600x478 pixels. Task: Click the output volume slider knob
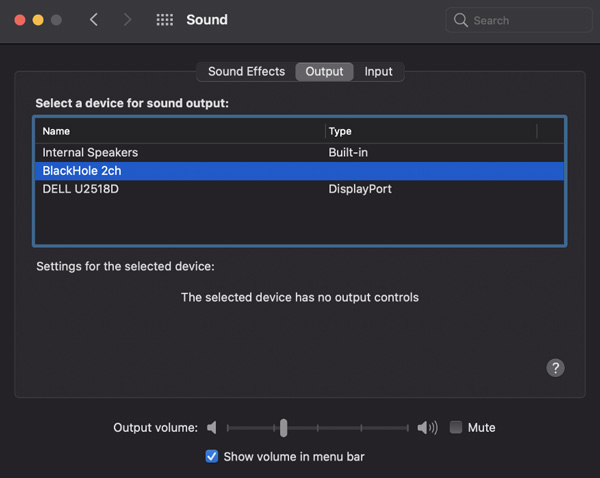(x=284, y=428)
